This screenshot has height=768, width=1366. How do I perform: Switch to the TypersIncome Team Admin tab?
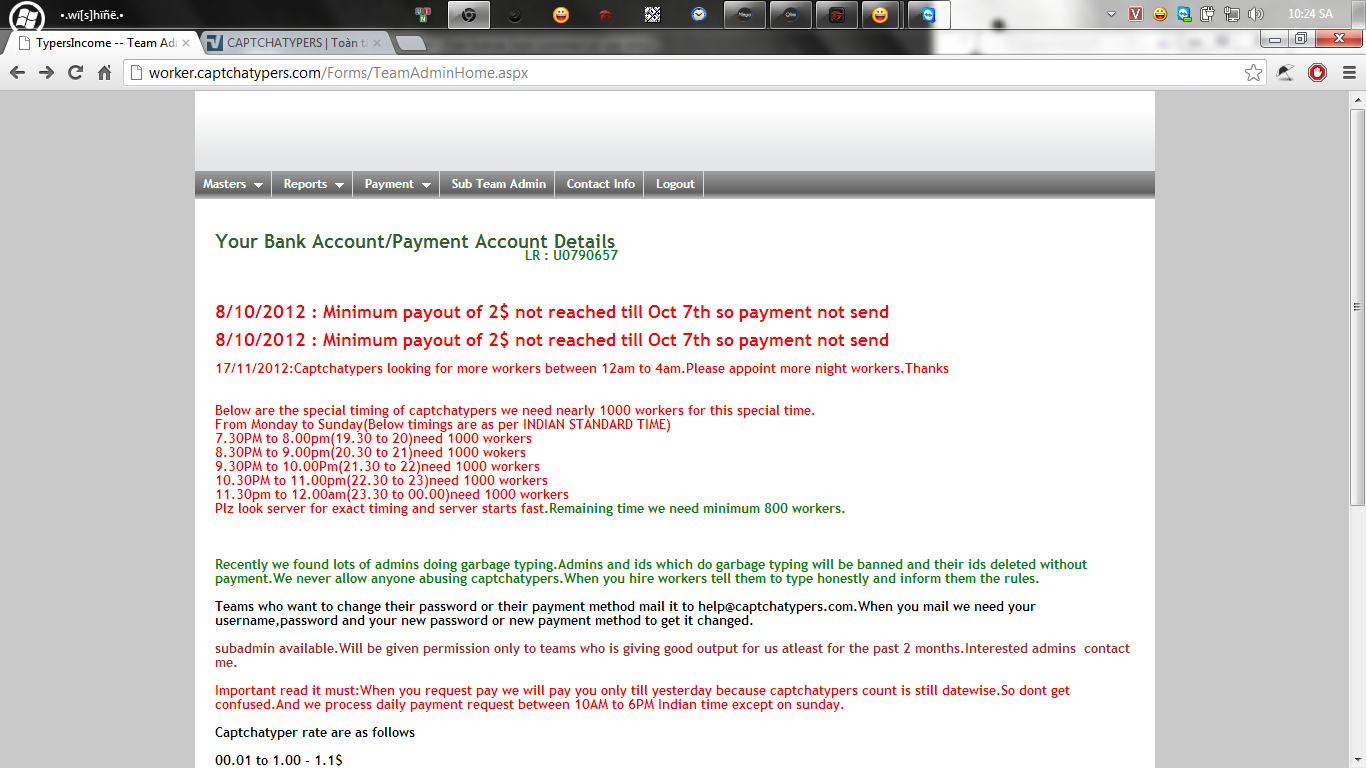[x=104, y=43]
